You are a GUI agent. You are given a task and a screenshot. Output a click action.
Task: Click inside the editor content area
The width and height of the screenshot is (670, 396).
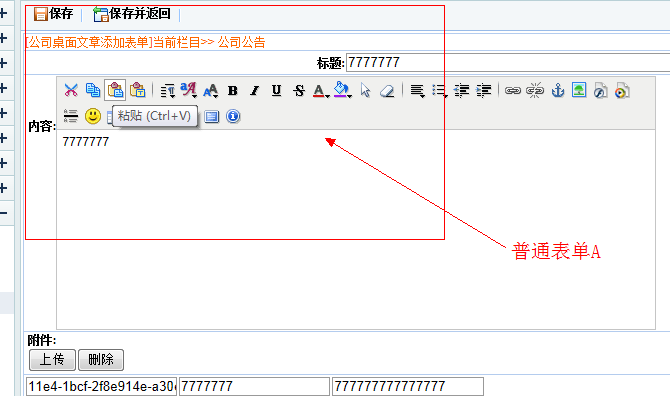[356, 229]
